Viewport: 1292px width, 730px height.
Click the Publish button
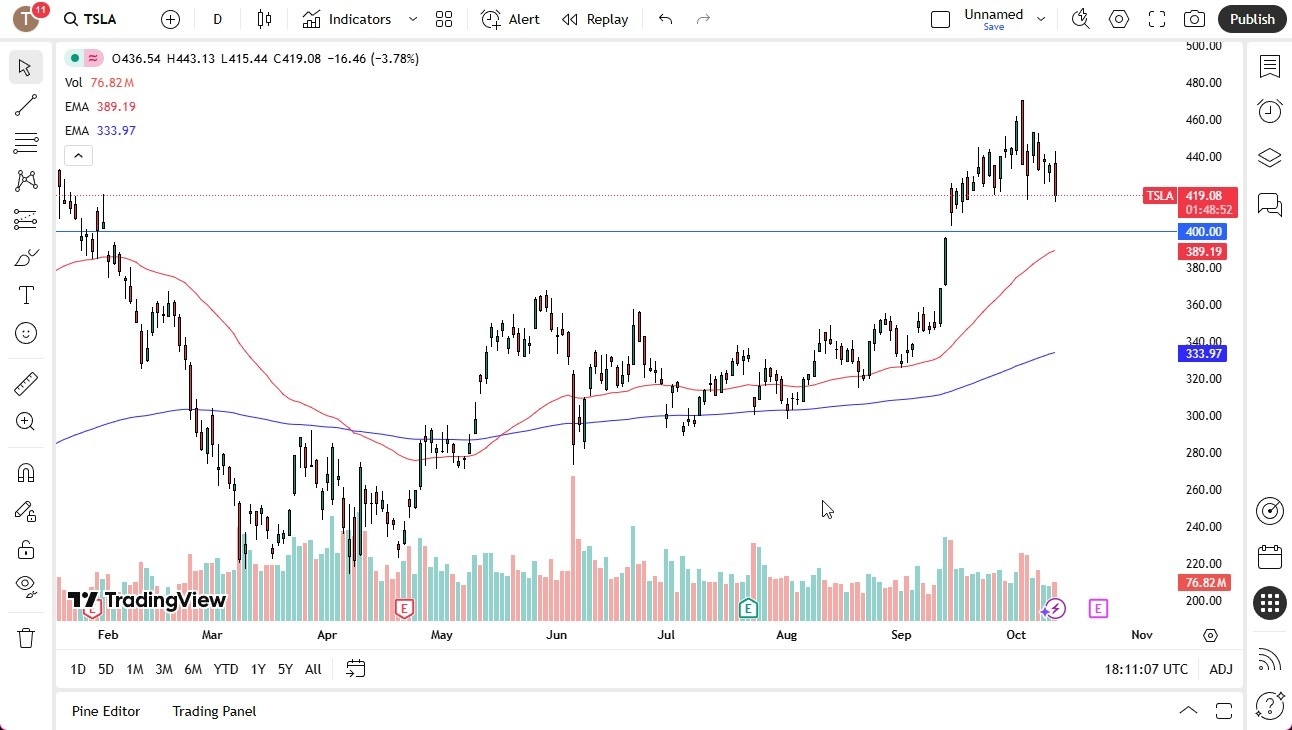click(x=1251, y=18)
